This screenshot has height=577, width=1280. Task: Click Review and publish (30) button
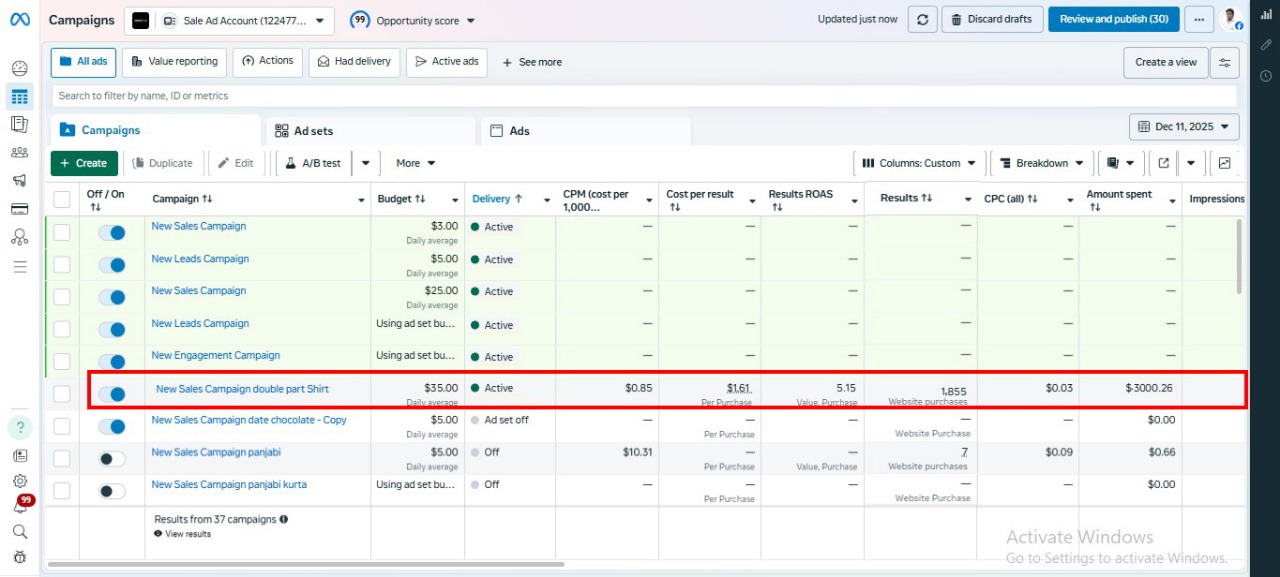[1113, 19]
